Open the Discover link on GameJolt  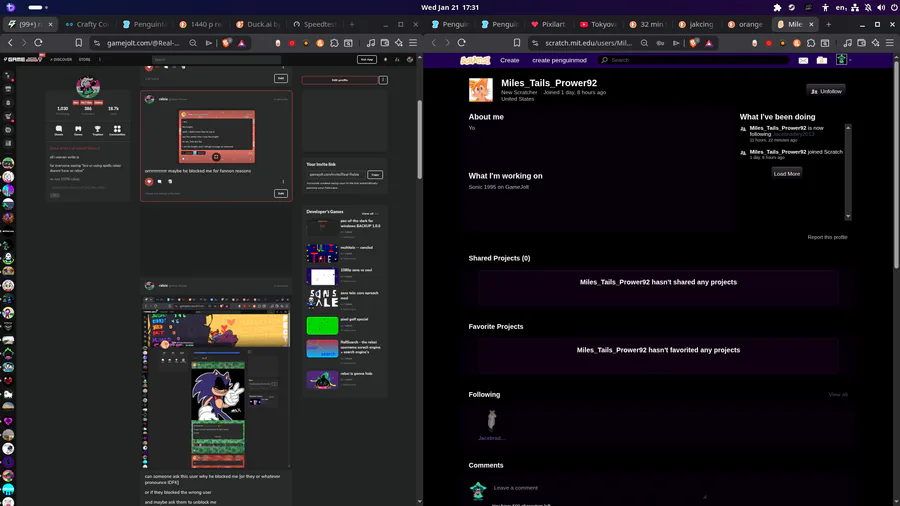[61, 60]
